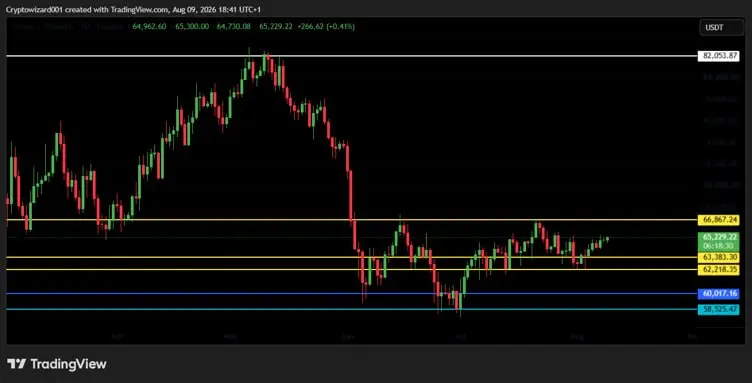Open the USDT currency selector

pyautogui.click(x=721, y=28)
